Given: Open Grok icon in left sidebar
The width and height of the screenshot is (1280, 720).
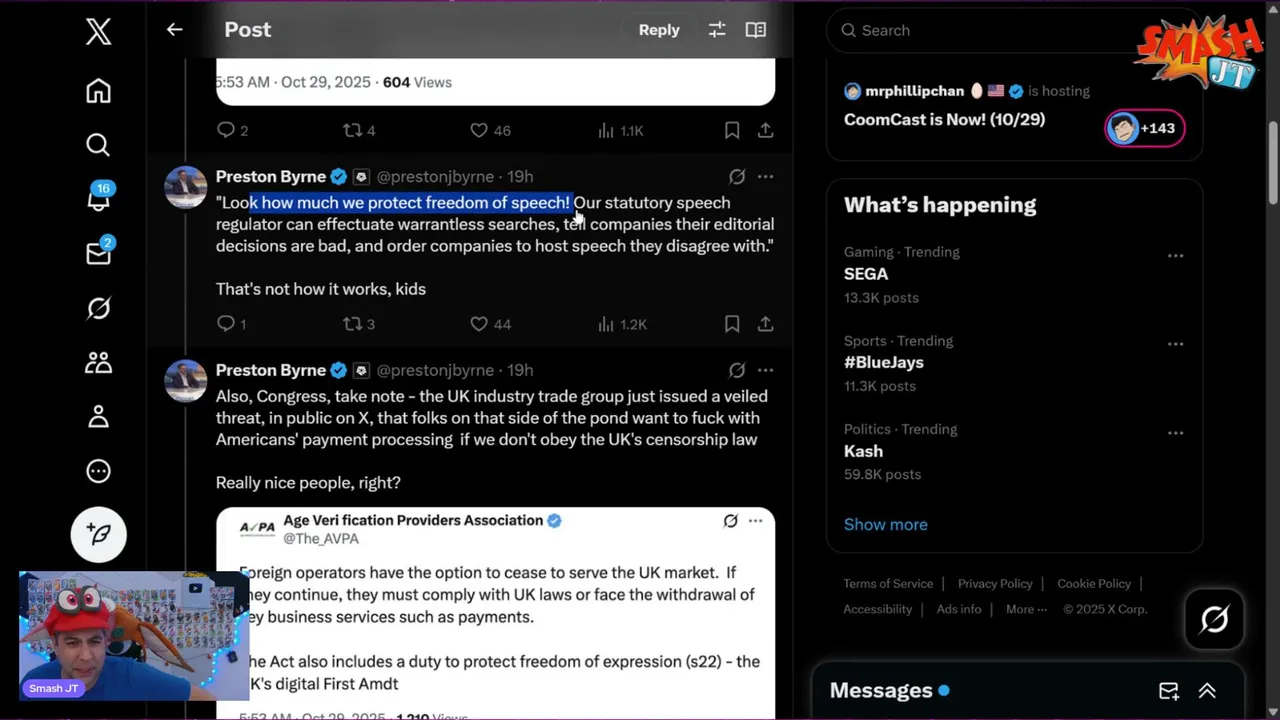Looking at the screenshot, I should click(98, 308).
